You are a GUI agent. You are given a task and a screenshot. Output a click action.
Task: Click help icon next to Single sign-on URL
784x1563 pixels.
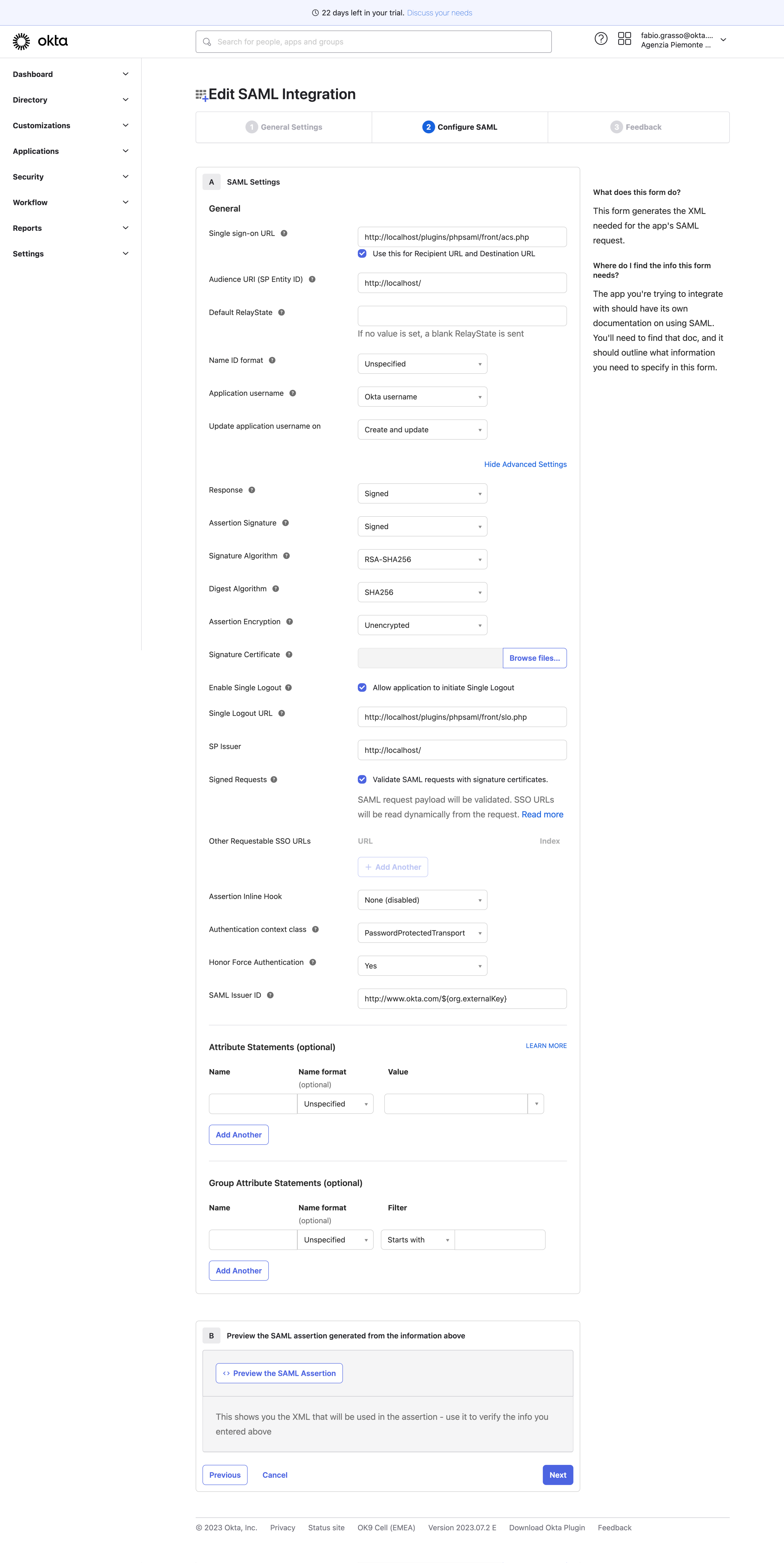(x=284, y=234)
